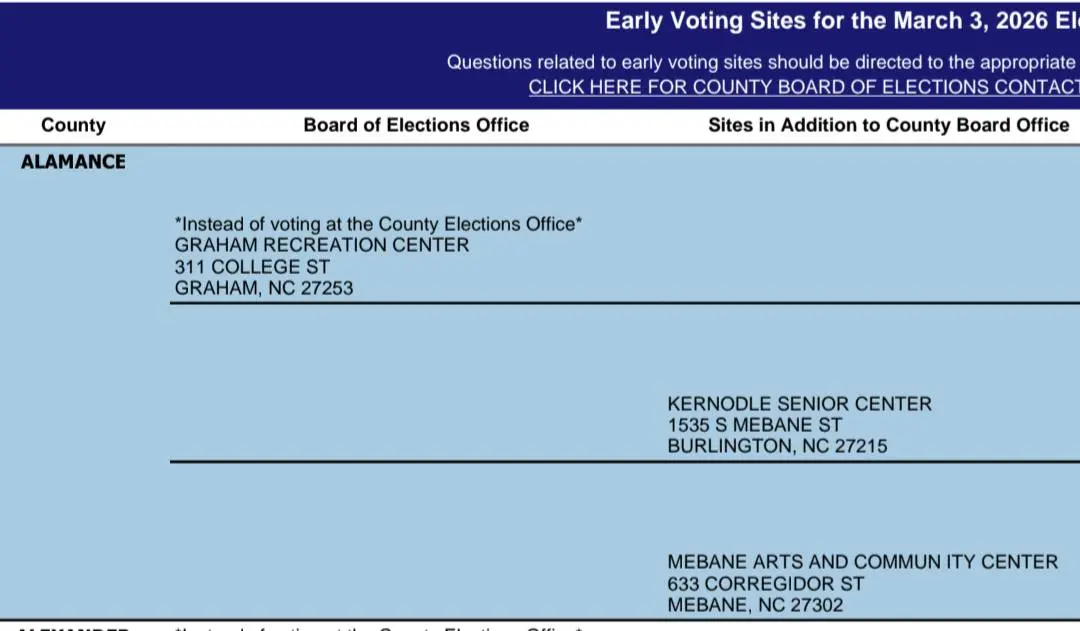Viewport: 1080px width, 631px height.
Task: Click the Alamance 'Instead of voting at County Elections Office' note
Action: (x=378, y=224)
